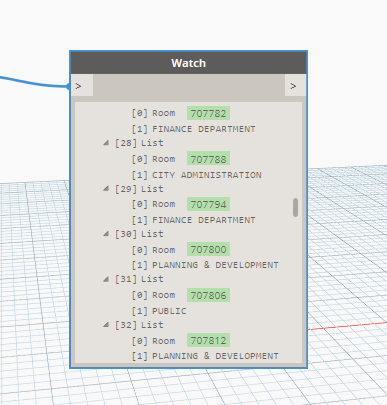Click the Room ID 707782 link
This screenshot has width=387, height=405.
coord(208,113)
